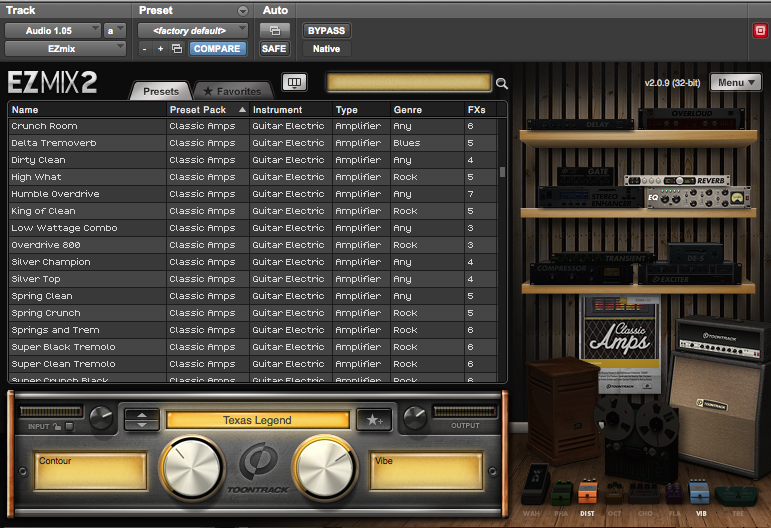
Task: Select the orange DIST pedal
Action: [587, 492]
